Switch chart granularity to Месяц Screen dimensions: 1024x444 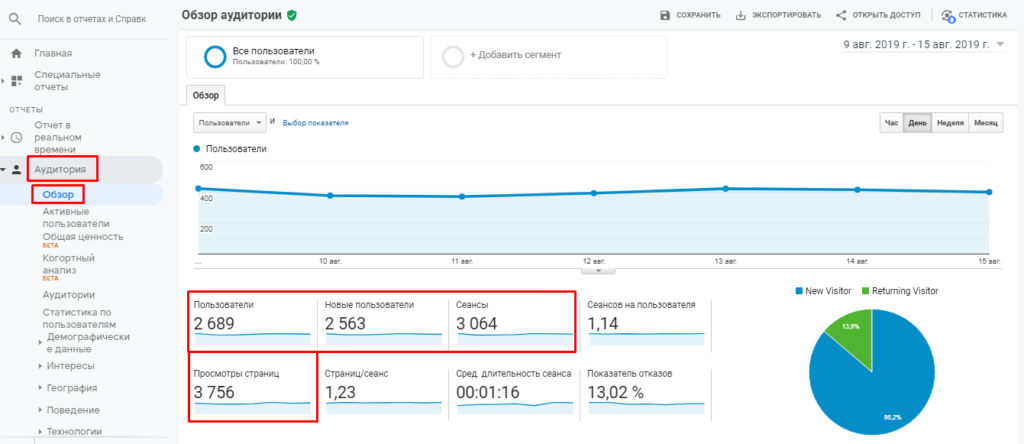[986, 122]
